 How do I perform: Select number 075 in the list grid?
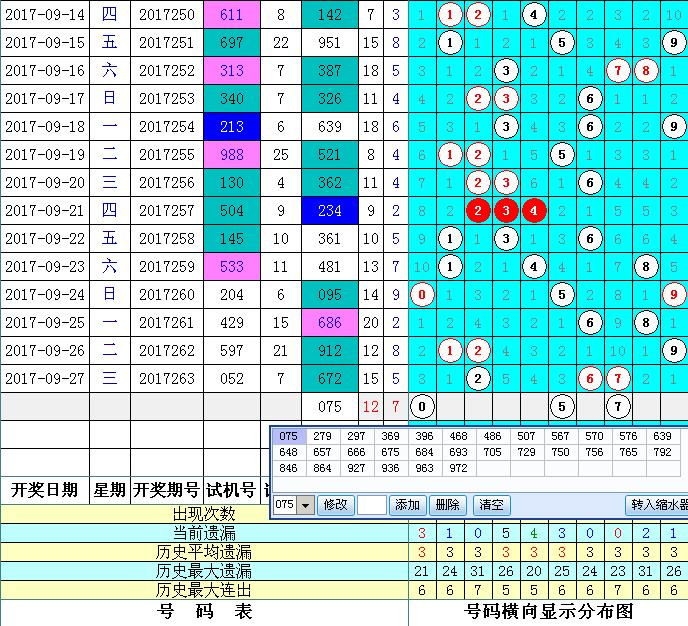288,436
